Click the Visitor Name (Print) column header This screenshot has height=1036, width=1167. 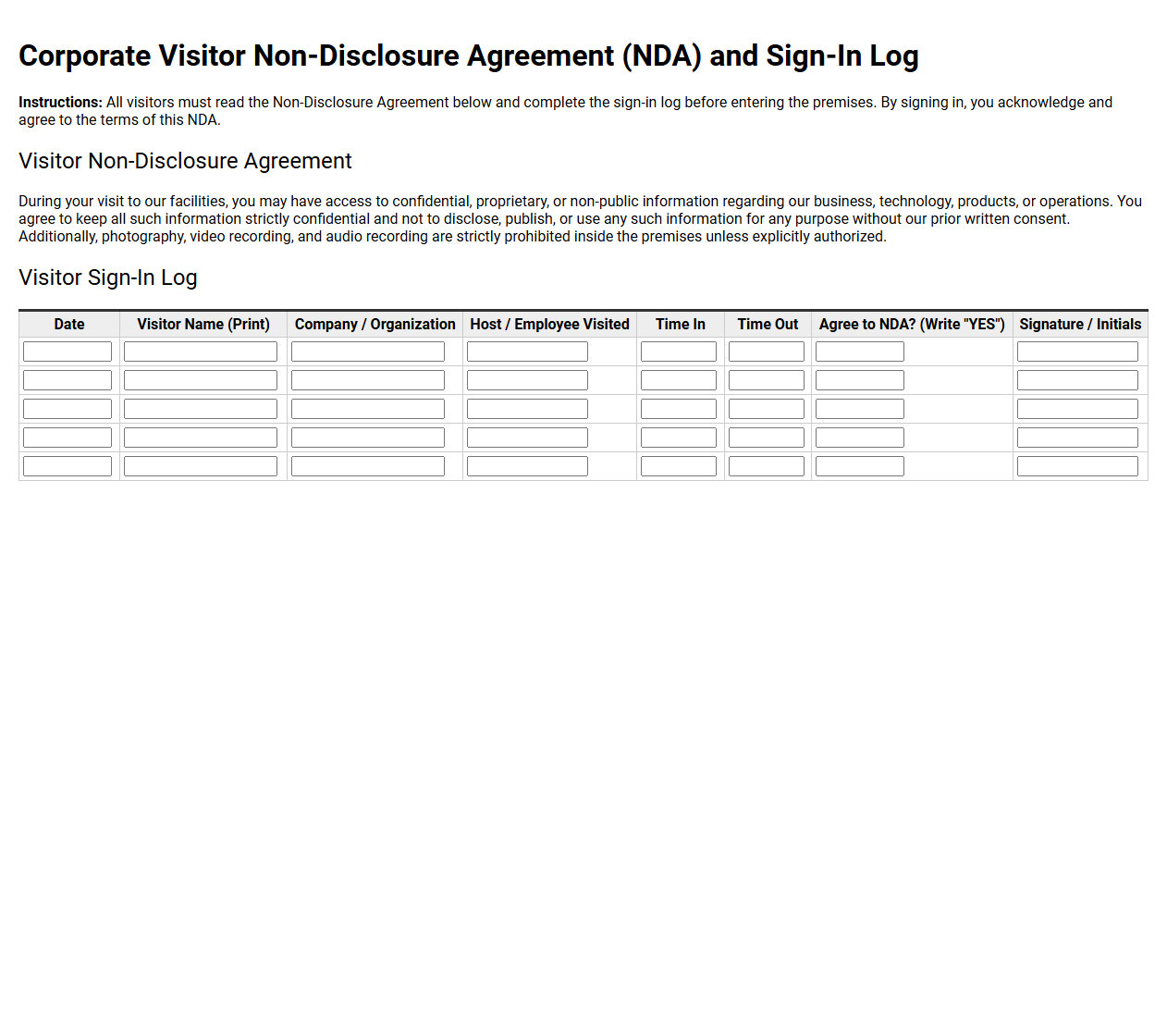(x=203, y=325)
